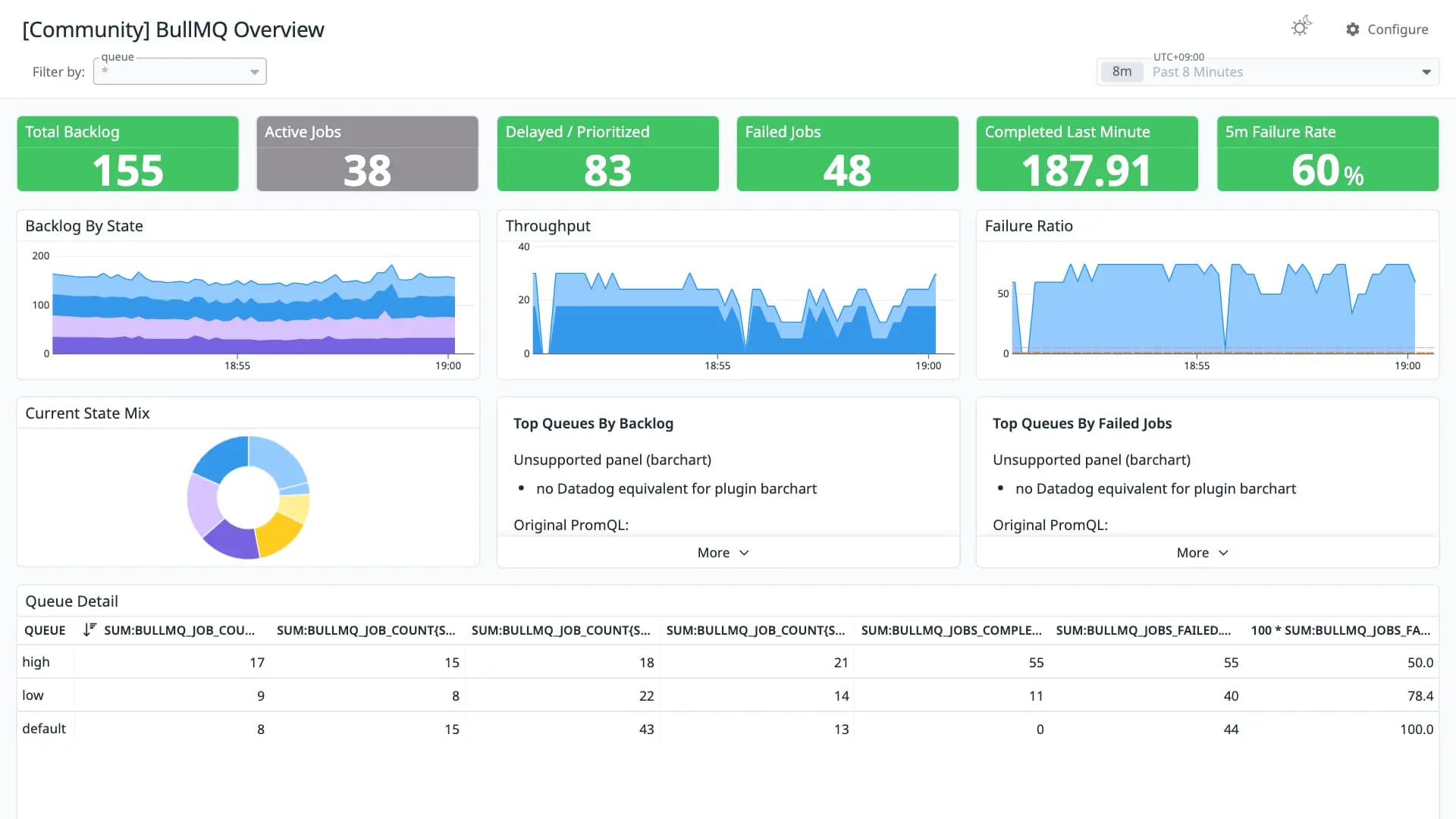Click the 78.4 value in the low row

[x=1420, y=695]
